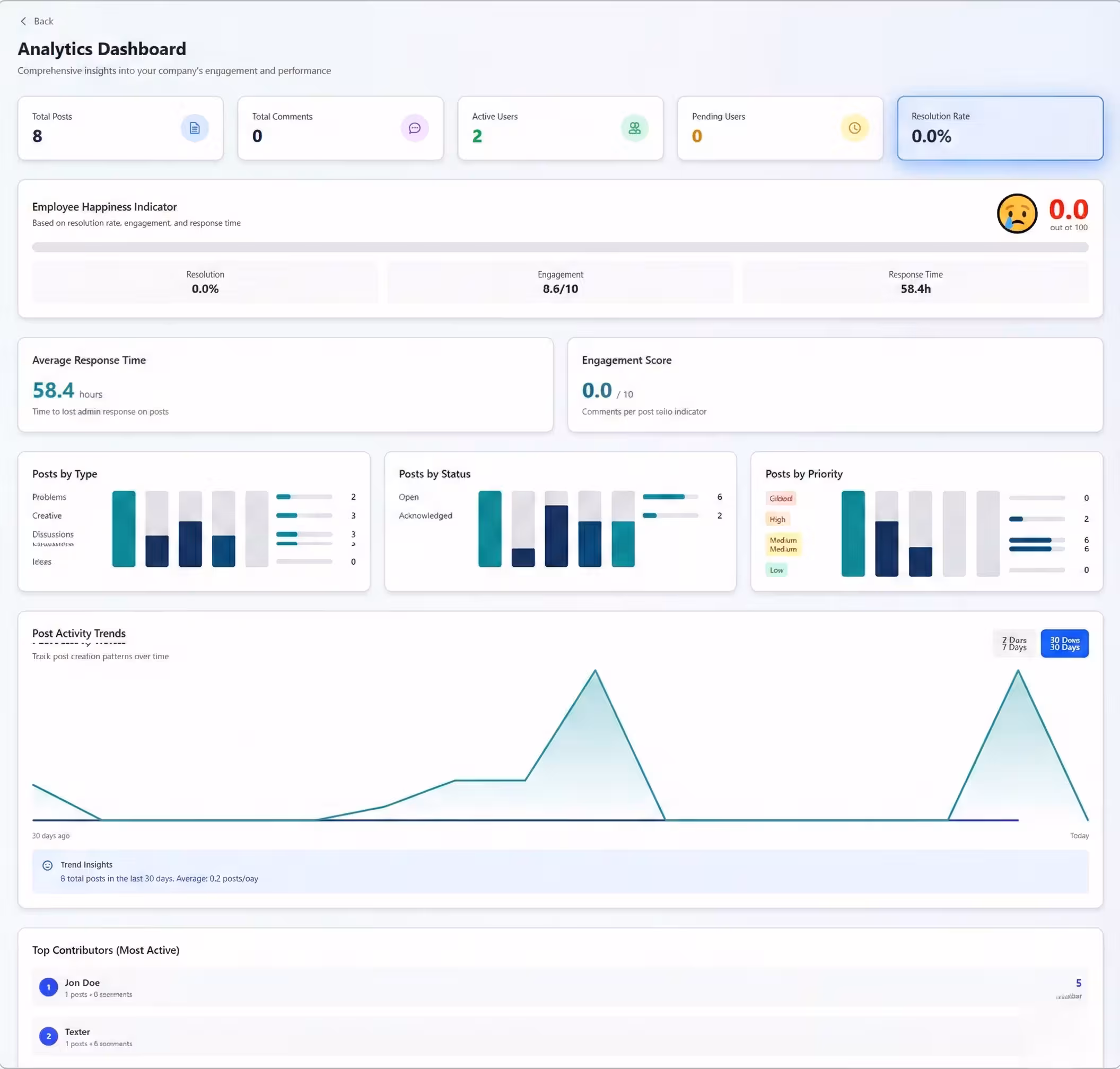The height and width of the screenshot is (1069, 1120).
Task: Toggle the Medium priority filter badge
Action: [783, 544]
